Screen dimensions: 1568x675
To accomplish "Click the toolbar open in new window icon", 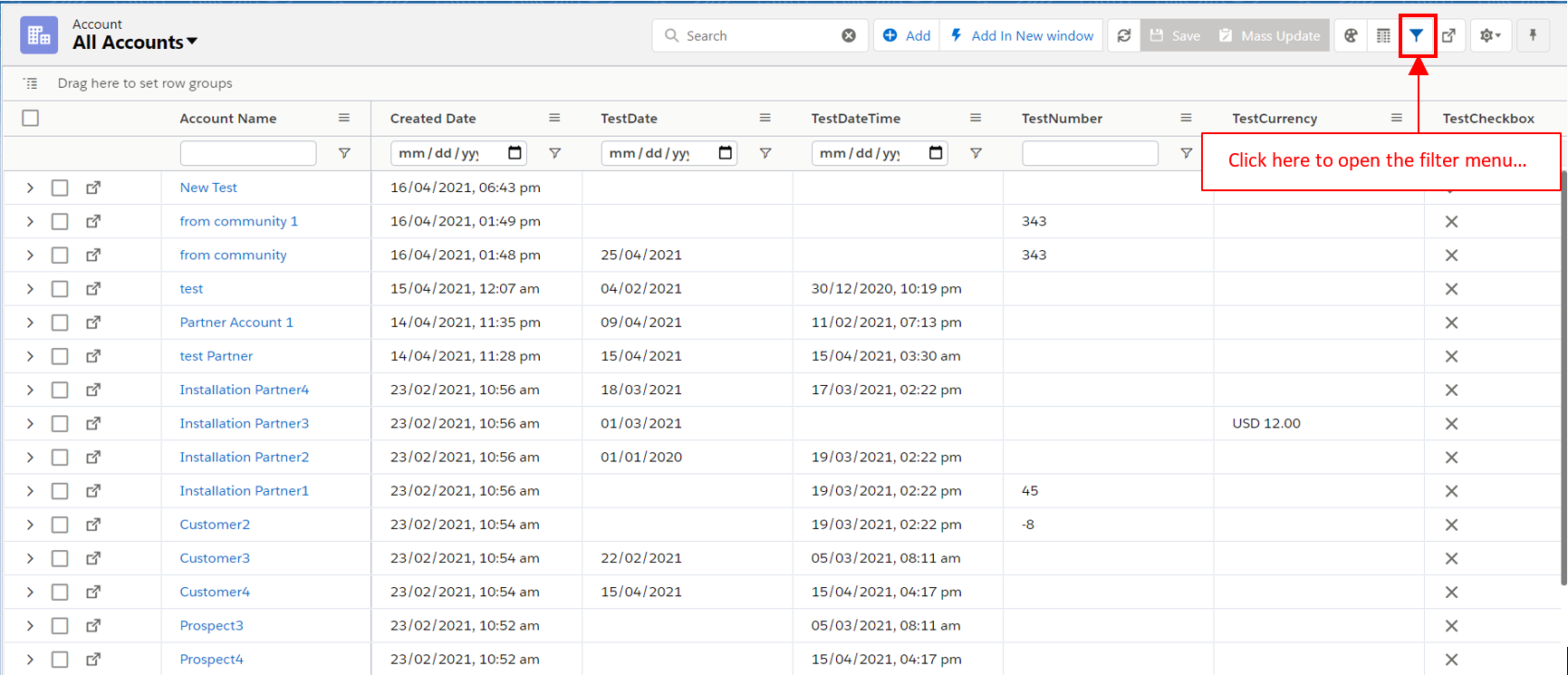I will point(1449,36).
